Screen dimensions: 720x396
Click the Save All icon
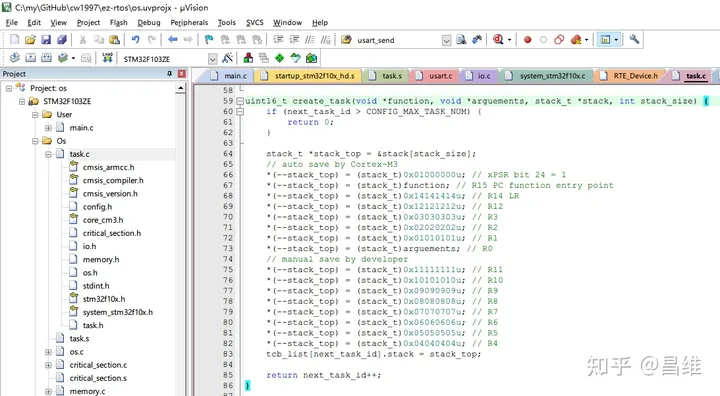coord(62,40)
